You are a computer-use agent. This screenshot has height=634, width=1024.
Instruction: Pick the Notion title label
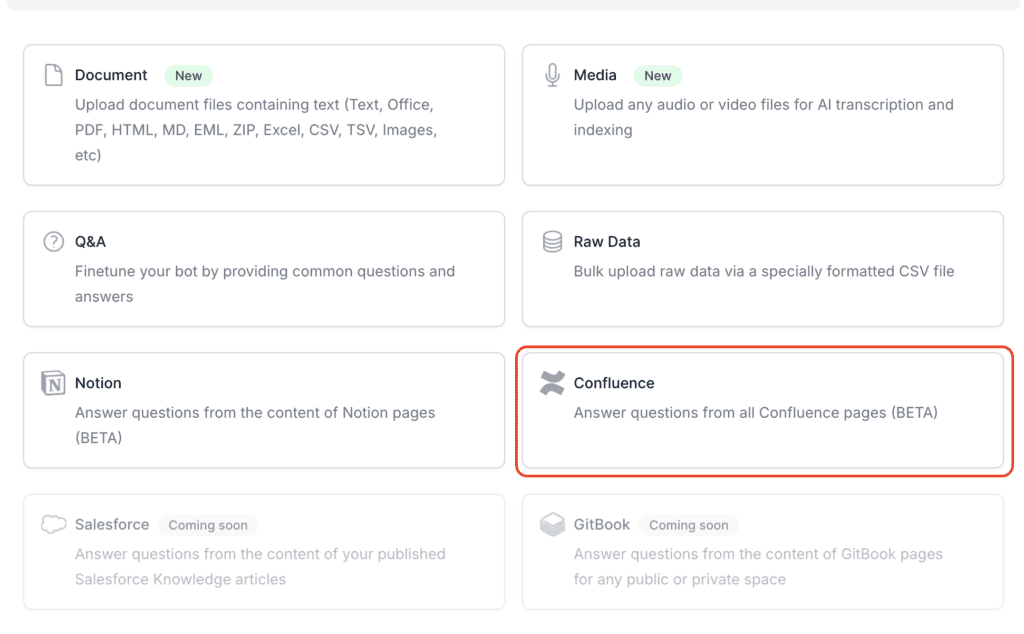(98, 383)
